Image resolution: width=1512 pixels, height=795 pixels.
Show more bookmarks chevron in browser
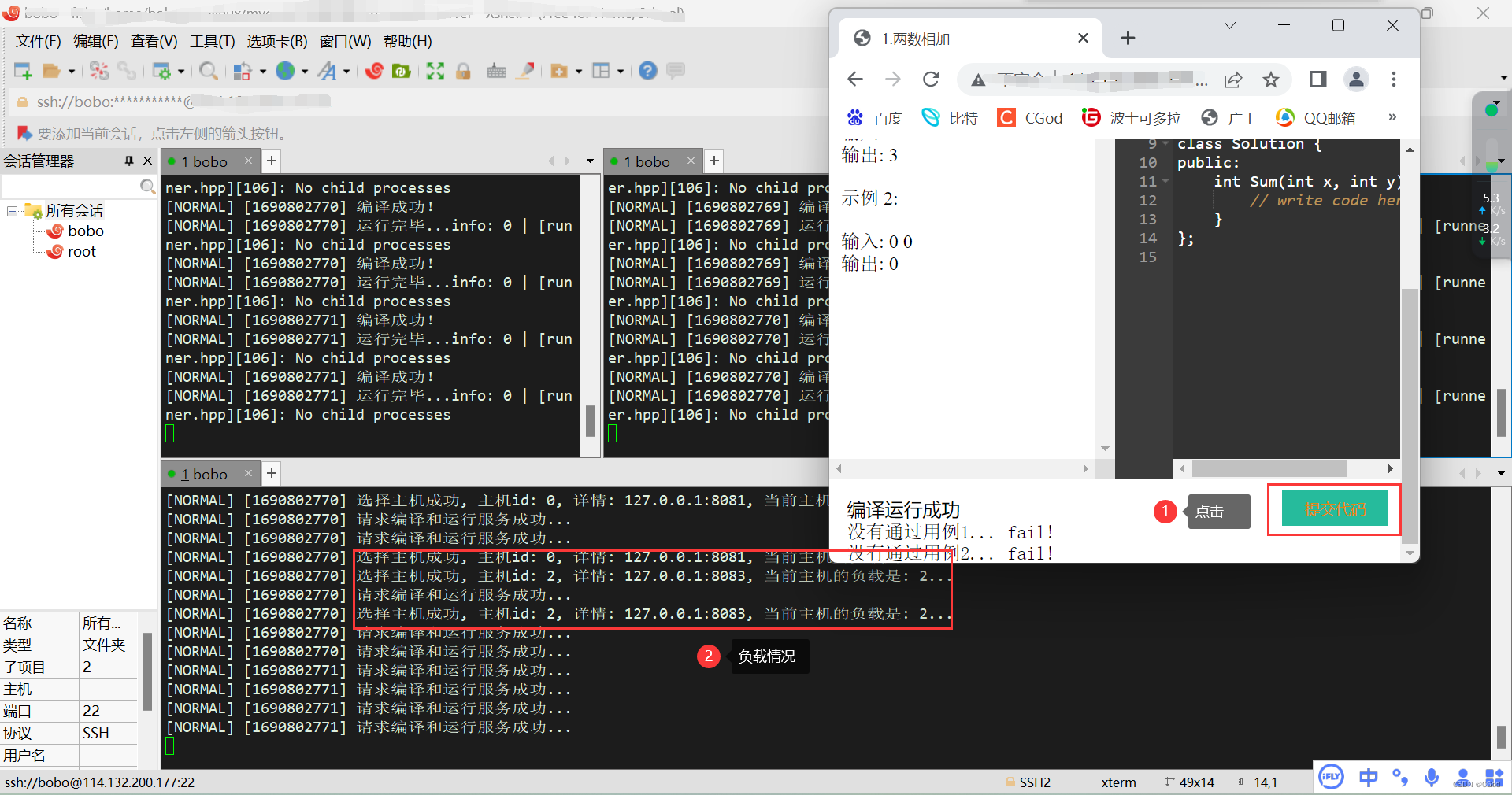click(1392, 116)
